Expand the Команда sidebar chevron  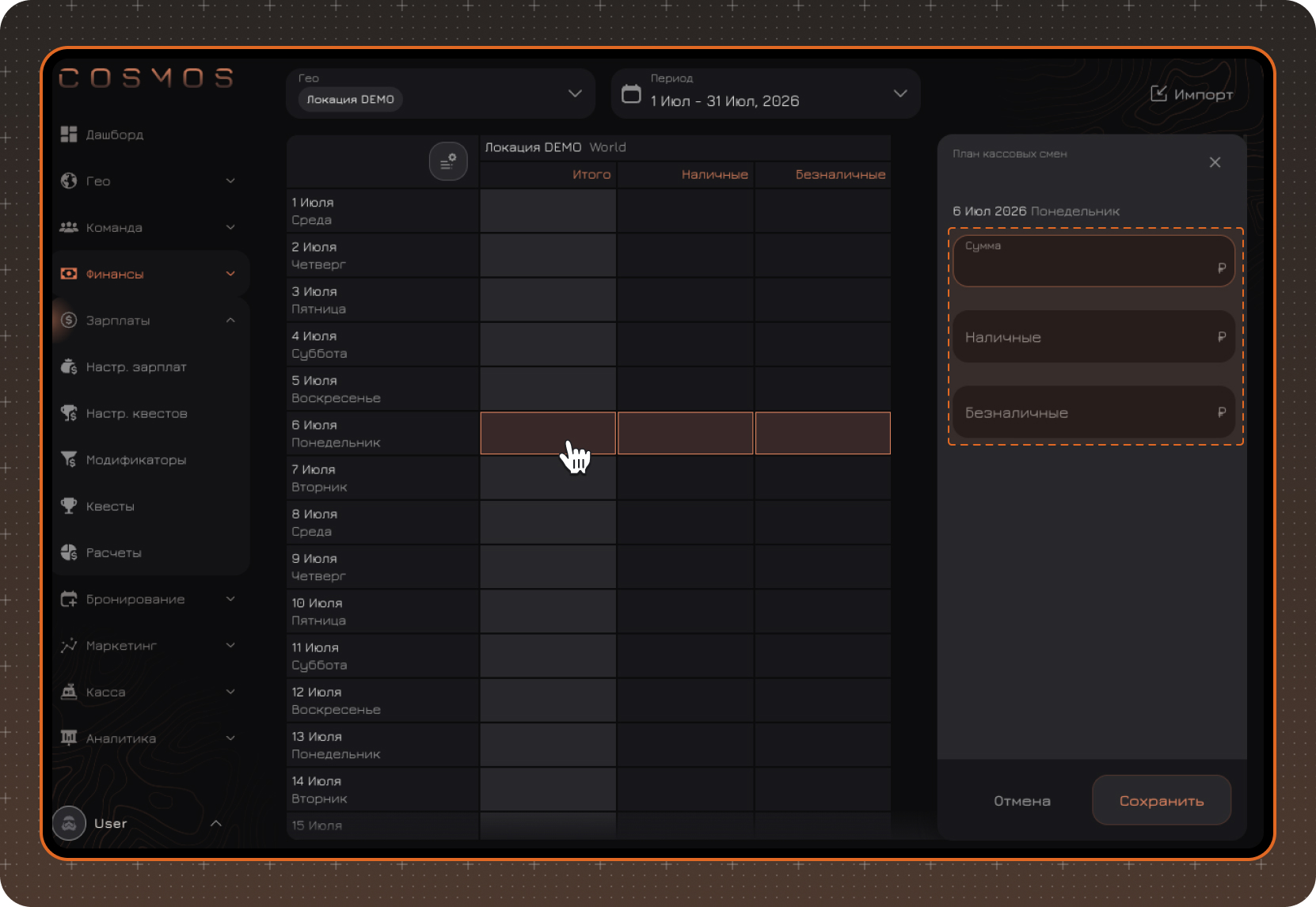pos(230,227)
